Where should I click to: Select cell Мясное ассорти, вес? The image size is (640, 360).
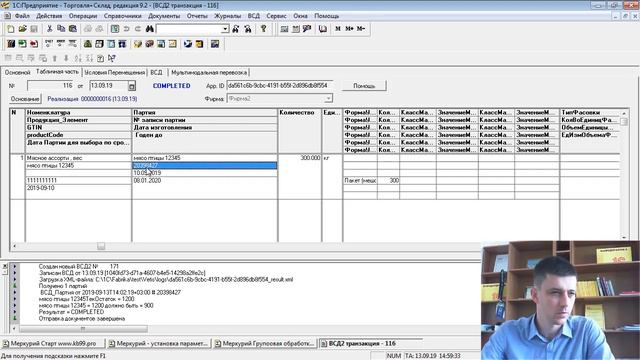pyautogui.click(x=78, y=158)
